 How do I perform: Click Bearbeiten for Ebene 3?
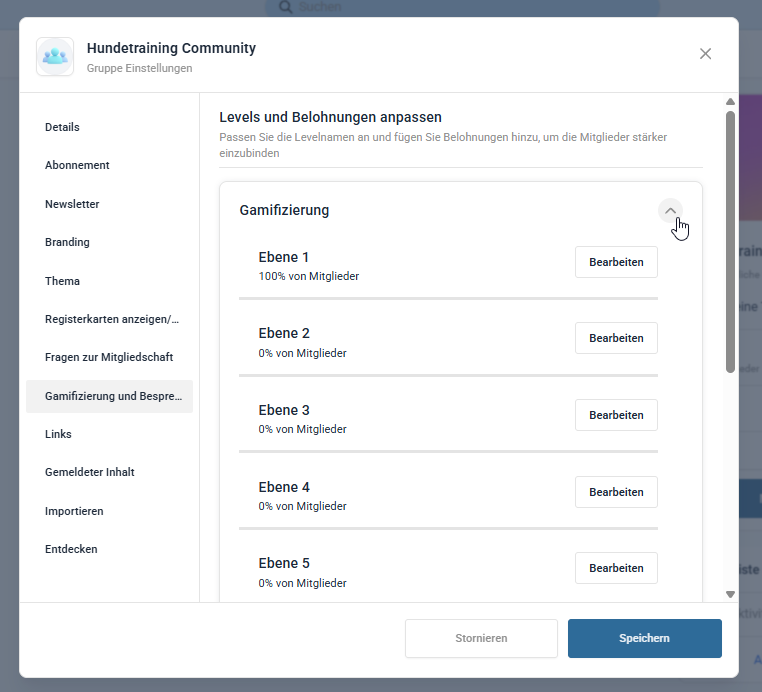click(x=616, y=415)
